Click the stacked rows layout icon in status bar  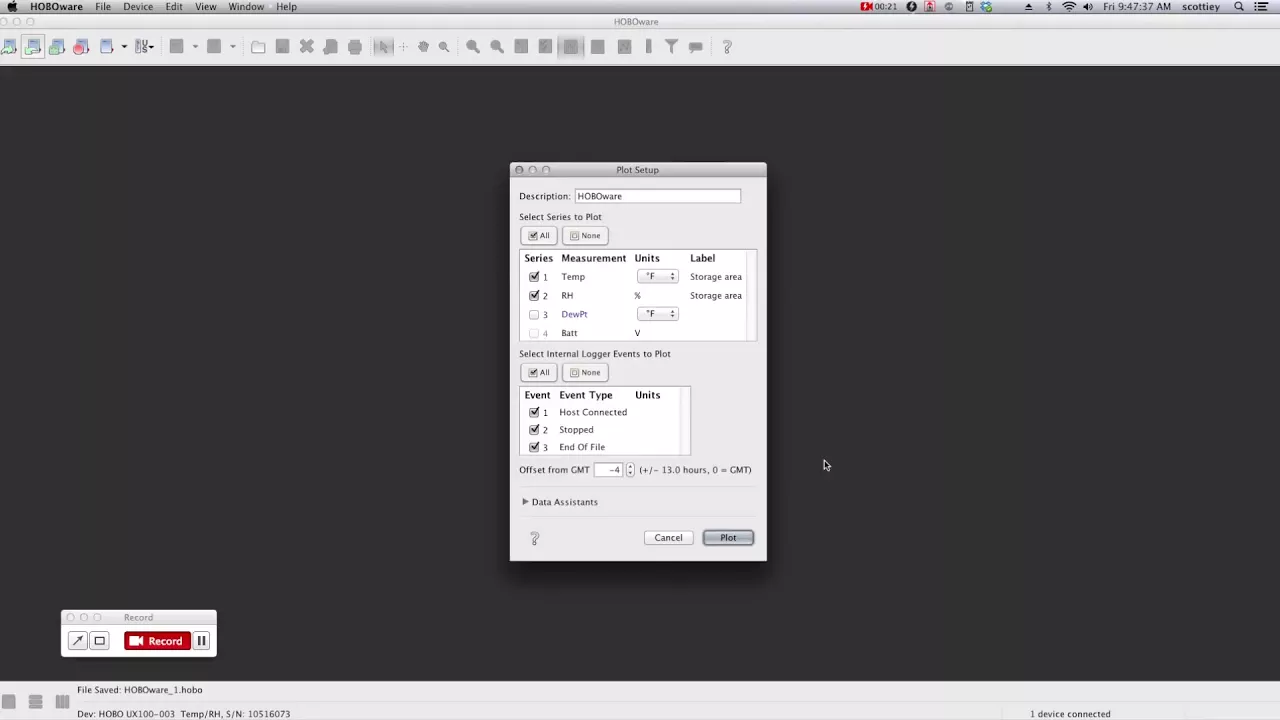click(x=35, y=702)
